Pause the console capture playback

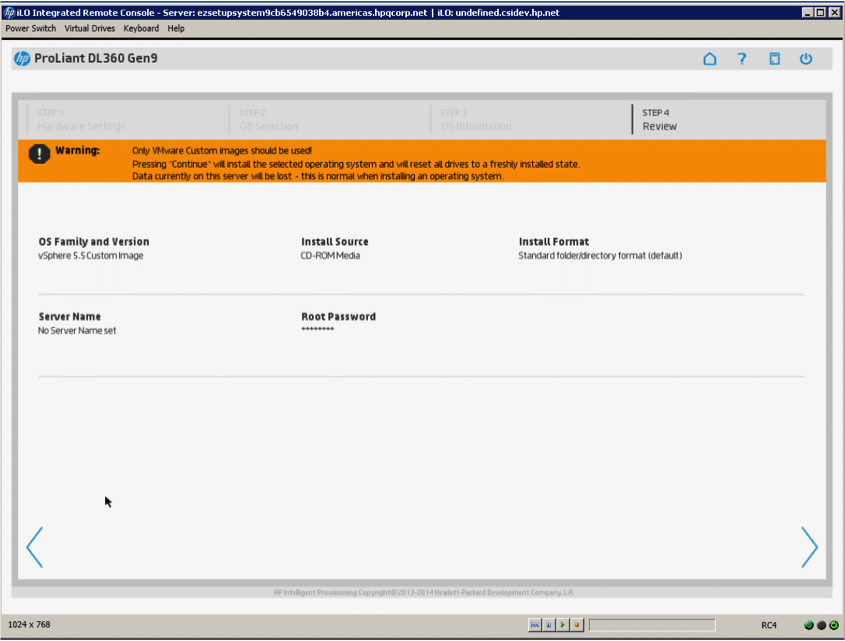(x=549, y=625)
